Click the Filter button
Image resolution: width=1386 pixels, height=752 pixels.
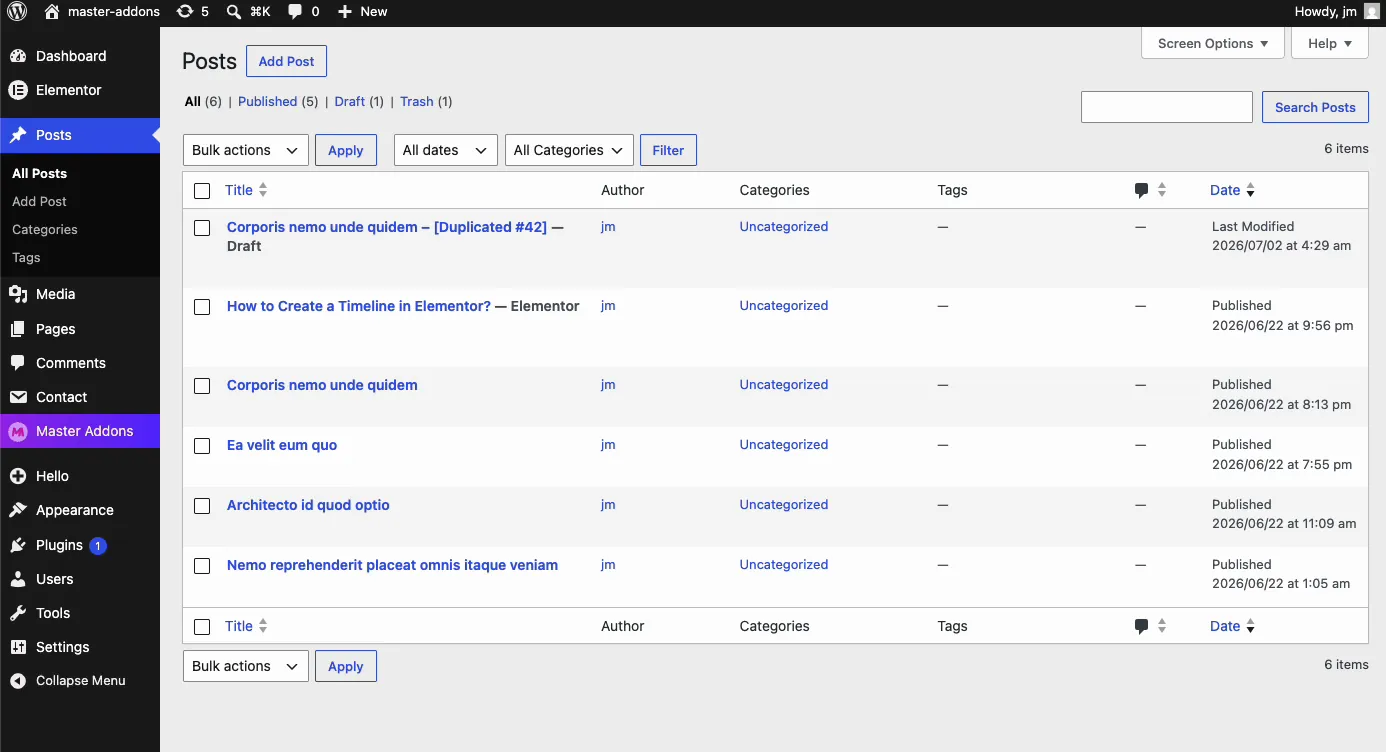pyautogui.click(x=668, y=150)
